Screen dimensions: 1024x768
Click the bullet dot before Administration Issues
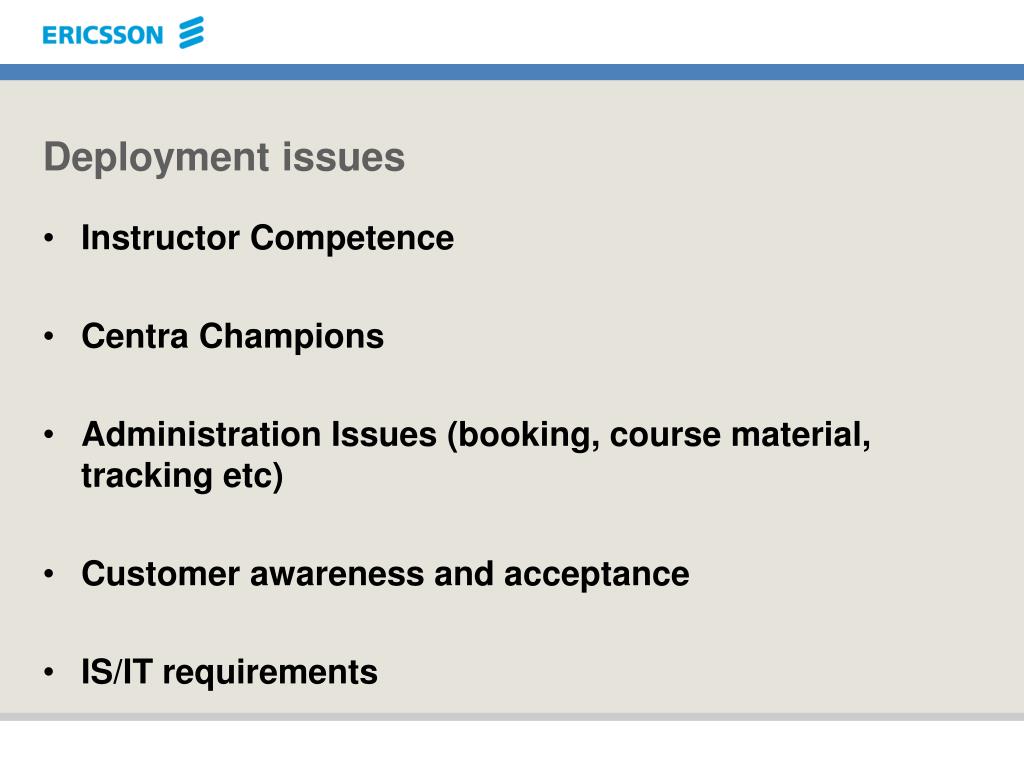point(49,434)
